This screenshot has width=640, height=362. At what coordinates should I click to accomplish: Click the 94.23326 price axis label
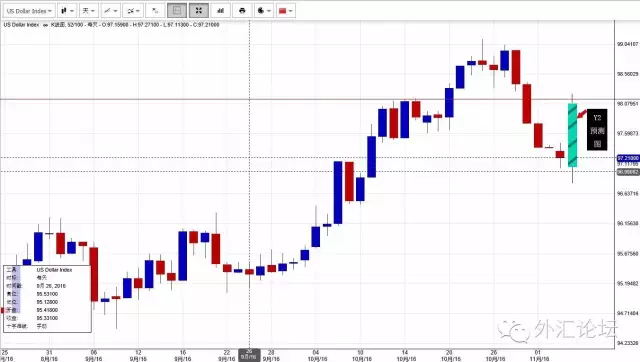tap(627, 343)
